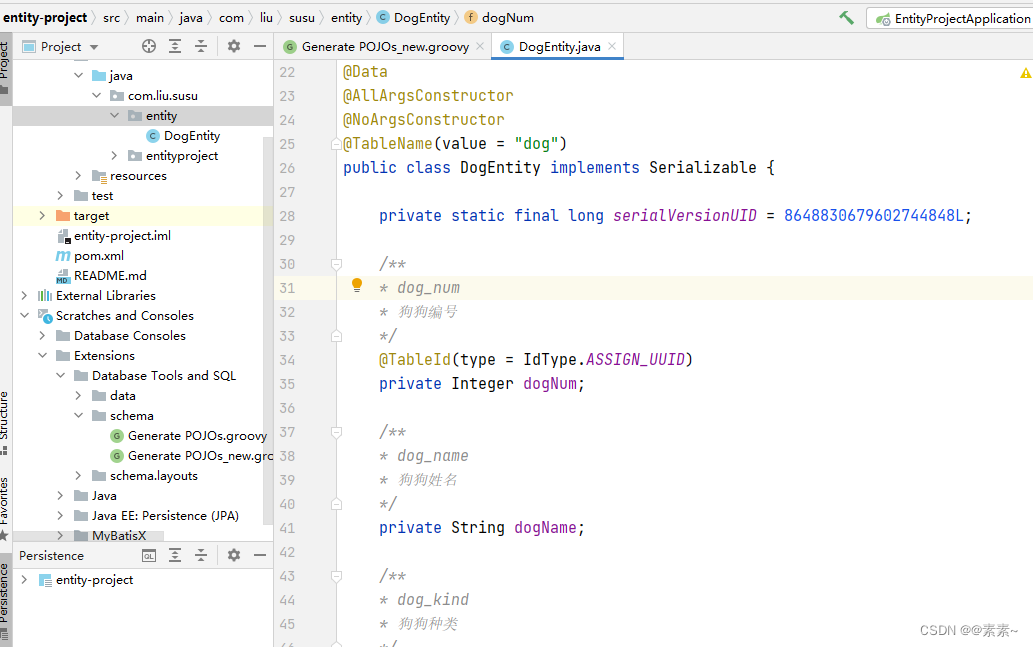Image resolution: width=1033 pixels, height=647 pixels.
Task: Hide the Project tool window
Action: pyautogui.click(x=260, y=46)
